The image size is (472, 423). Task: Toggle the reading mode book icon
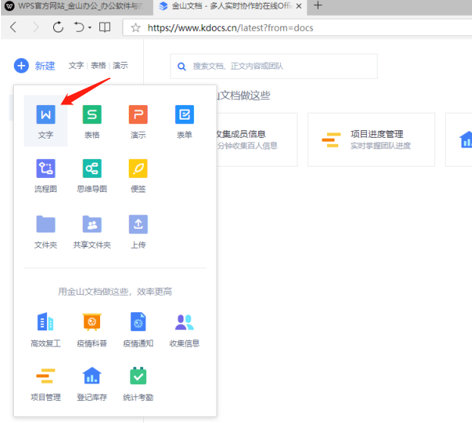105,27
